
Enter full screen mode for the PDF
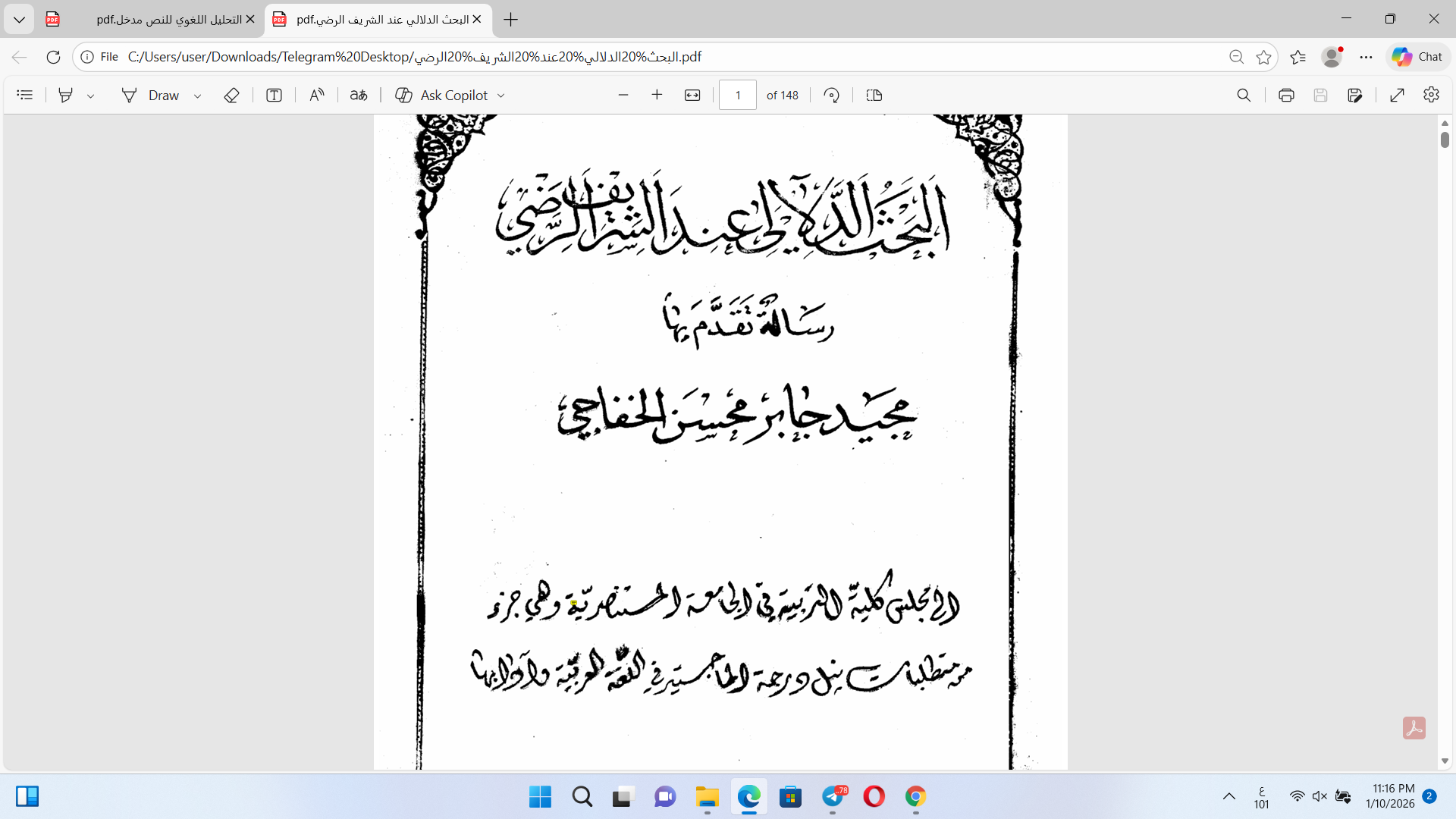pos(1398,95)
